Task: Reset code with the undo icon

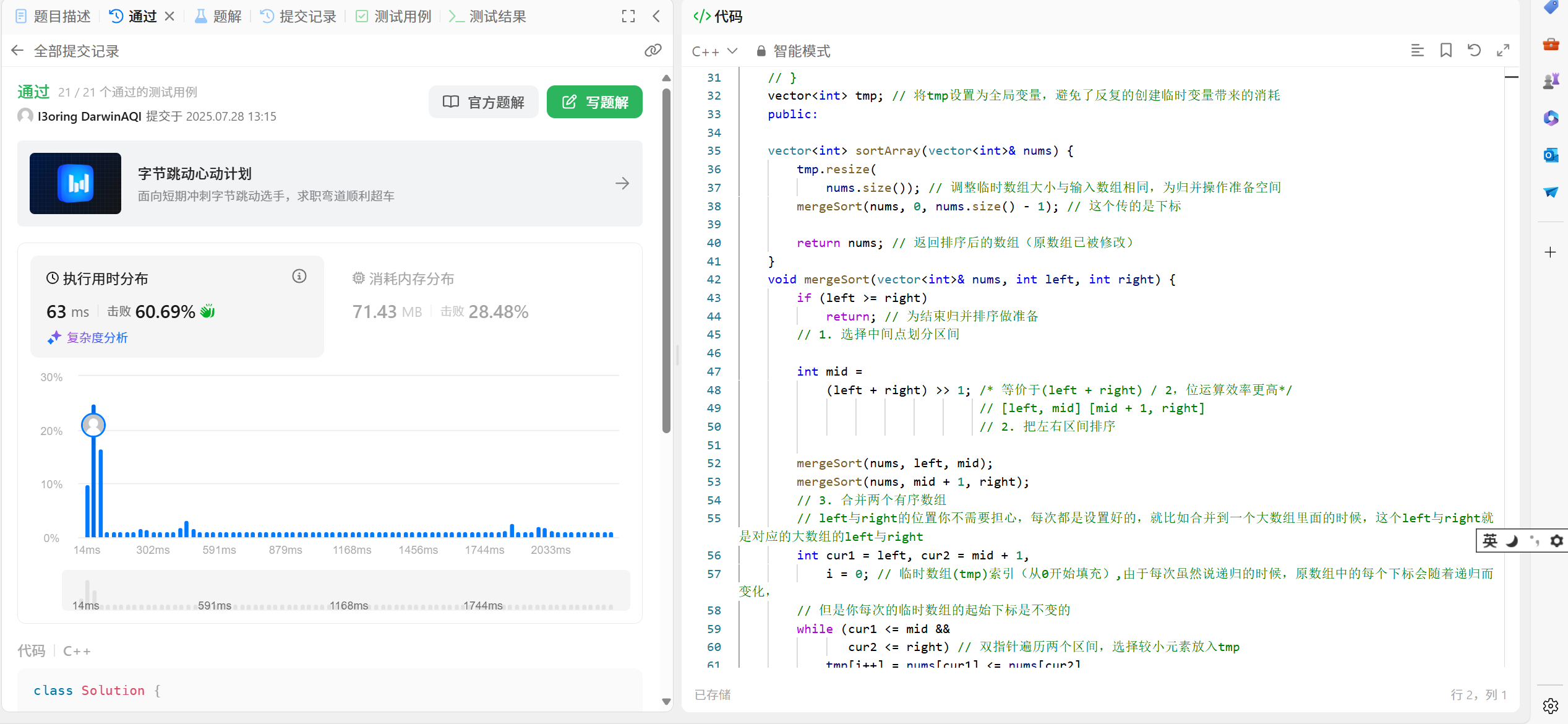Action: pyautogui.click(x=1475, y=51)
